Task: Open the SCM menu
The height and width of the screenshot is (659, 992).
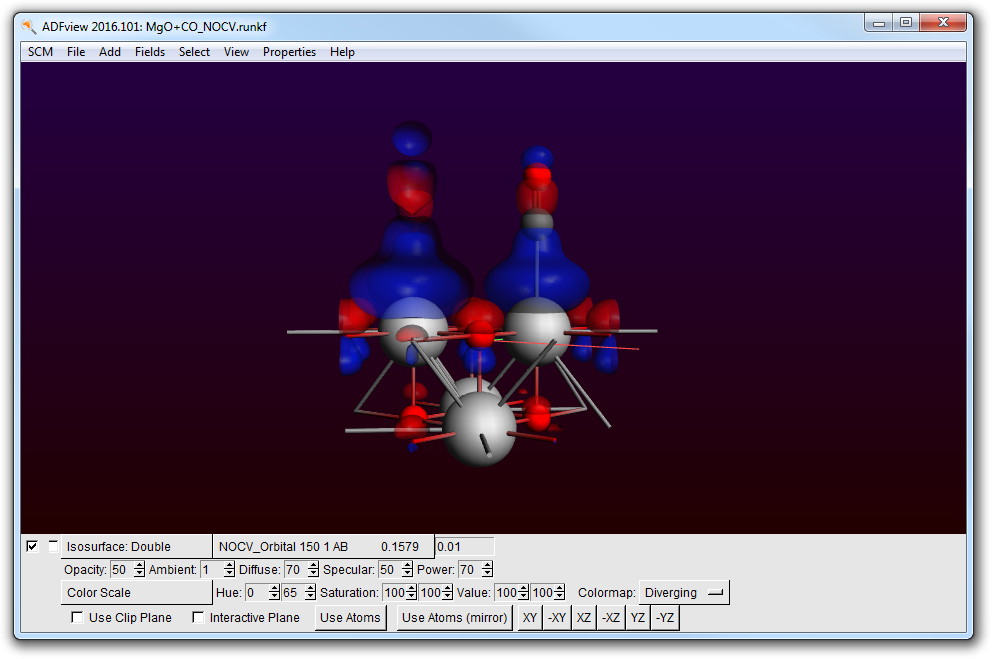Action: click(40, 52)
